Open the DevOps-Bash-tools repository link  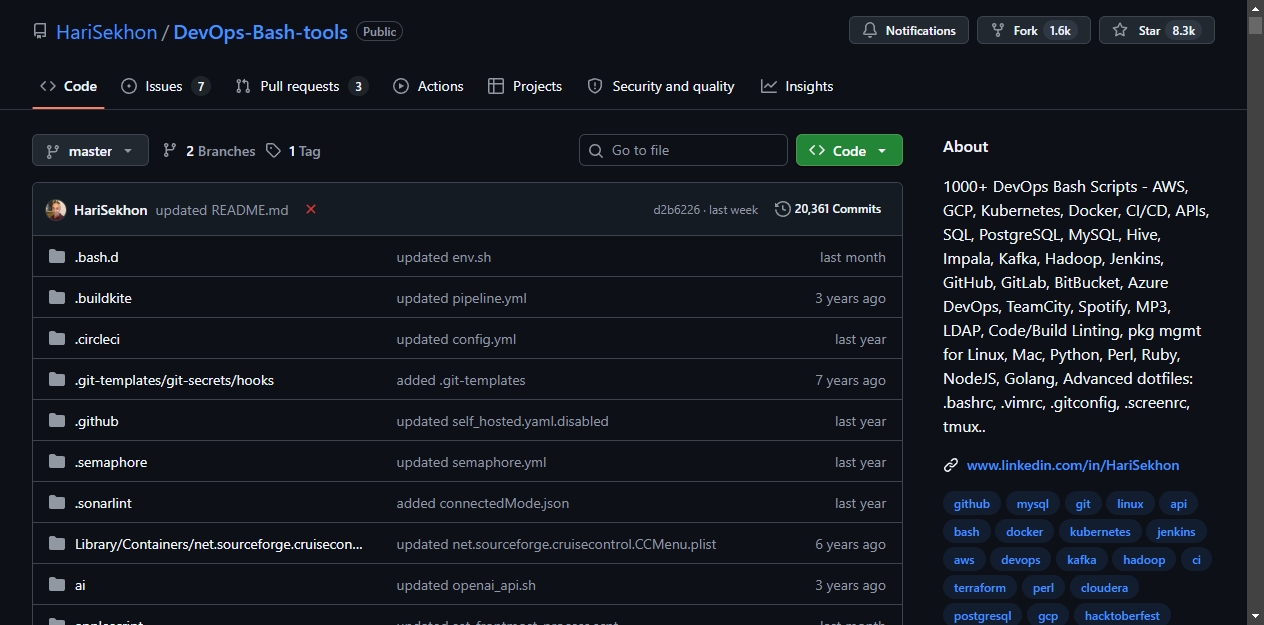261,32
